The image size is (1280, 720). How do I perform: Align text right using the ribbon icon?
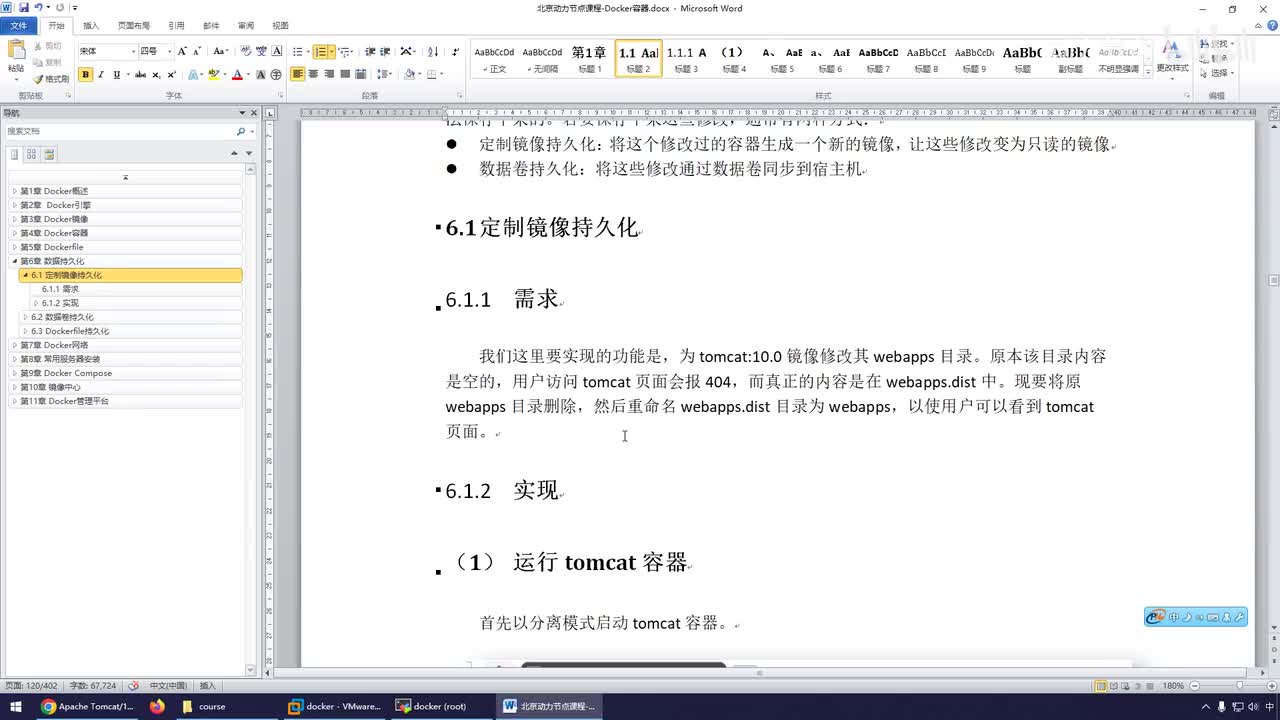tap(329, 75)
